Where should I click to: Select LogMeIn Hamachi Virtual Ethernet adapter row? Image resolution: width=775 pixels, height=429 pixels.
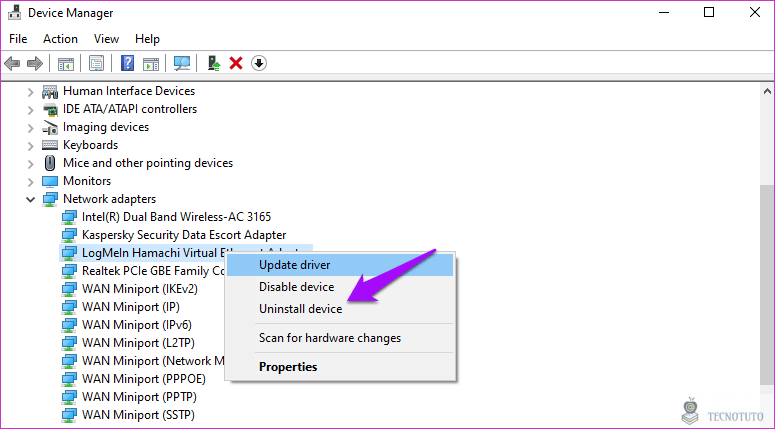[x=186, y=253]
